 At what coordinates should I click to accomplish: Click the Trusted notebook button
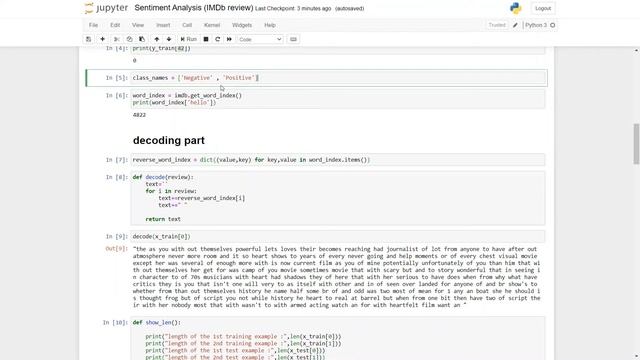(x=497, y=25)
